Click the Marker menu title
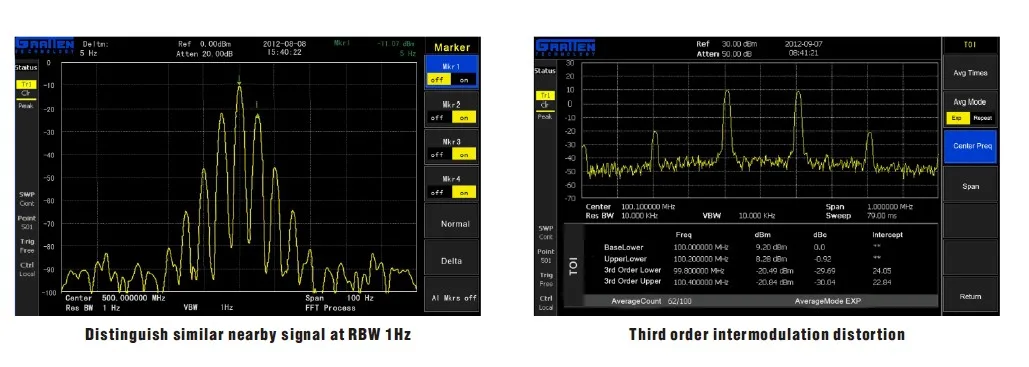 pos(452,47)
